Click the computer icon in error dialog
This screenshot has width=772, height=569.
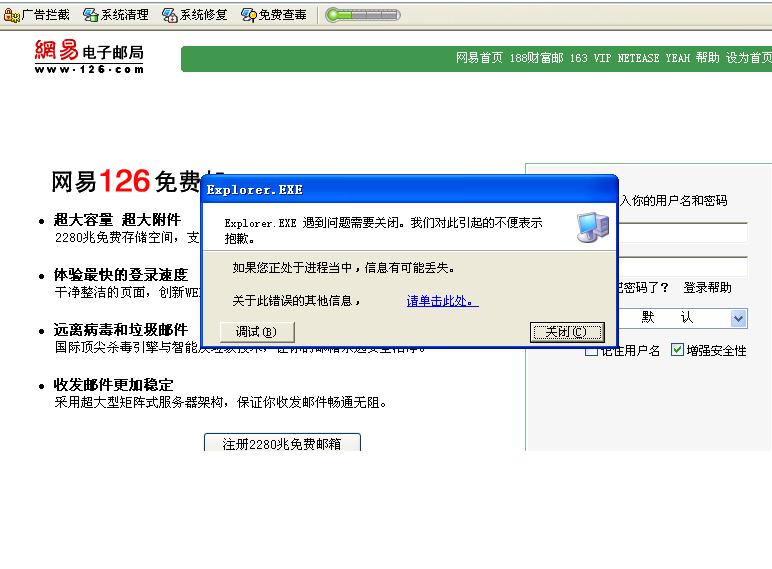(x=593, y=227)
